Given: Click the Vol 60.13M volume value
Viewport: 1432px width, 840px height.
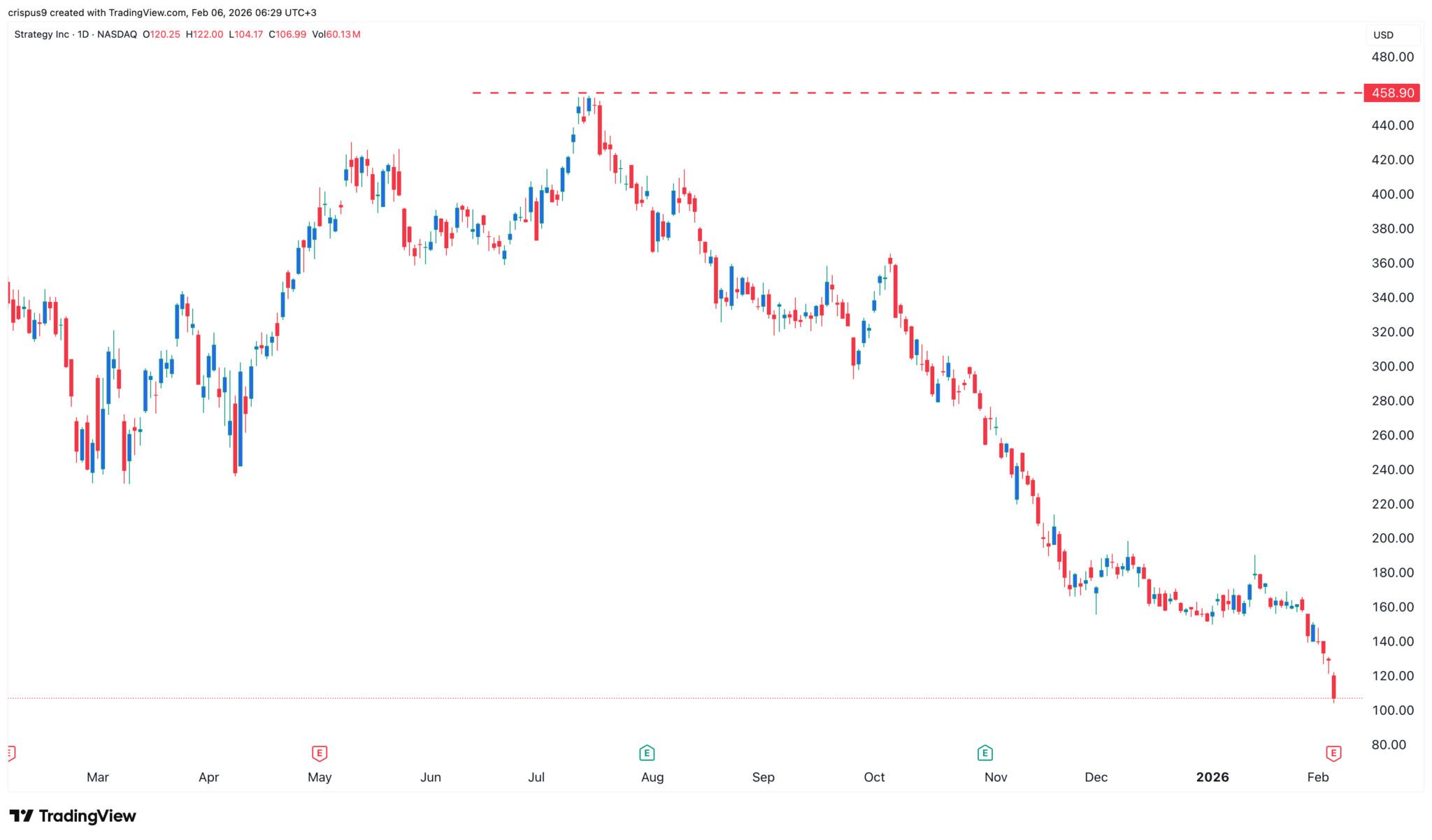Looking at the screenshot, I should coord(336,34).
